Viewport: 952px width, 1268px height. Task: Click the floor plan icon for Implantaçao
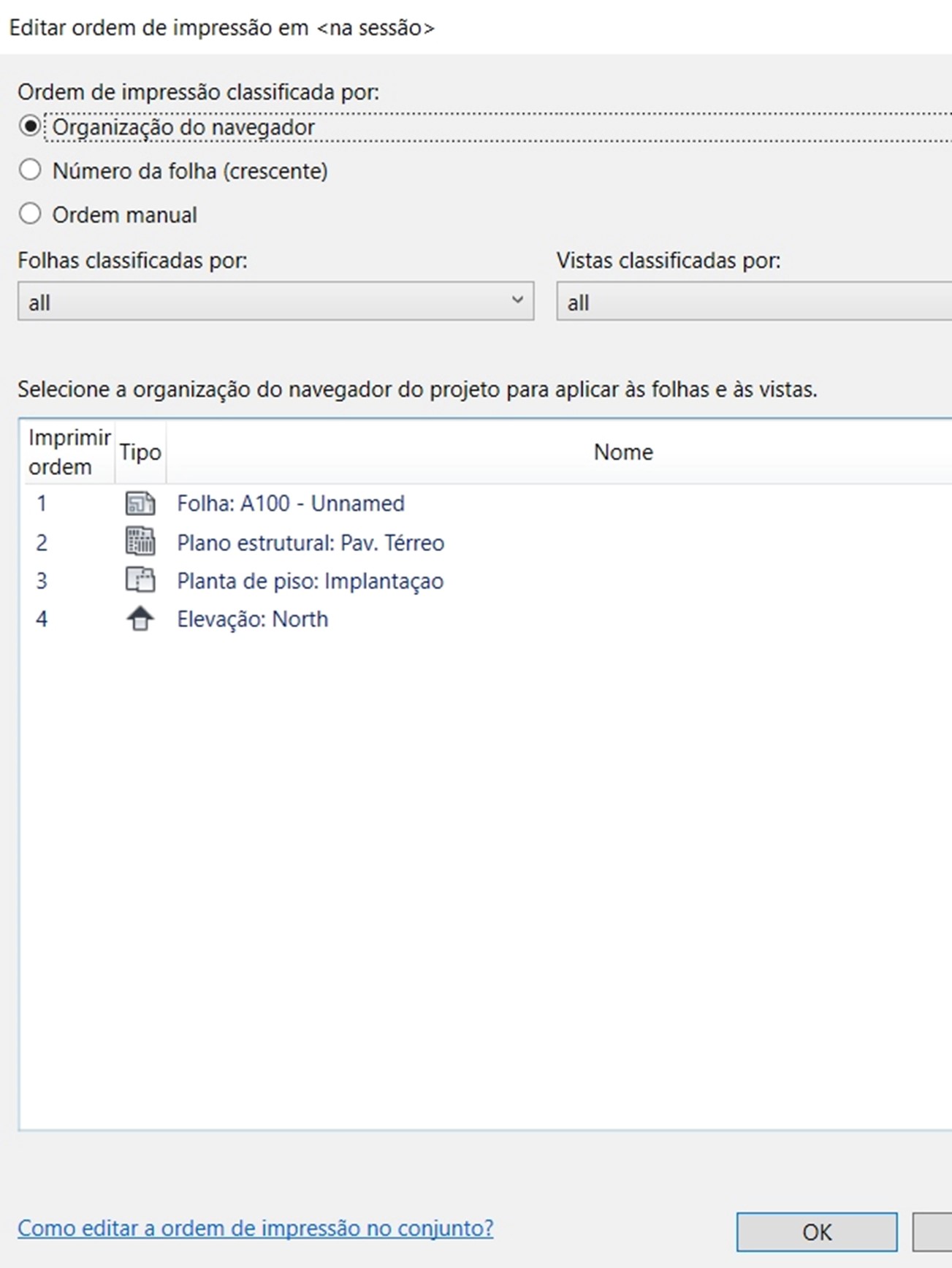pos(140,581)
